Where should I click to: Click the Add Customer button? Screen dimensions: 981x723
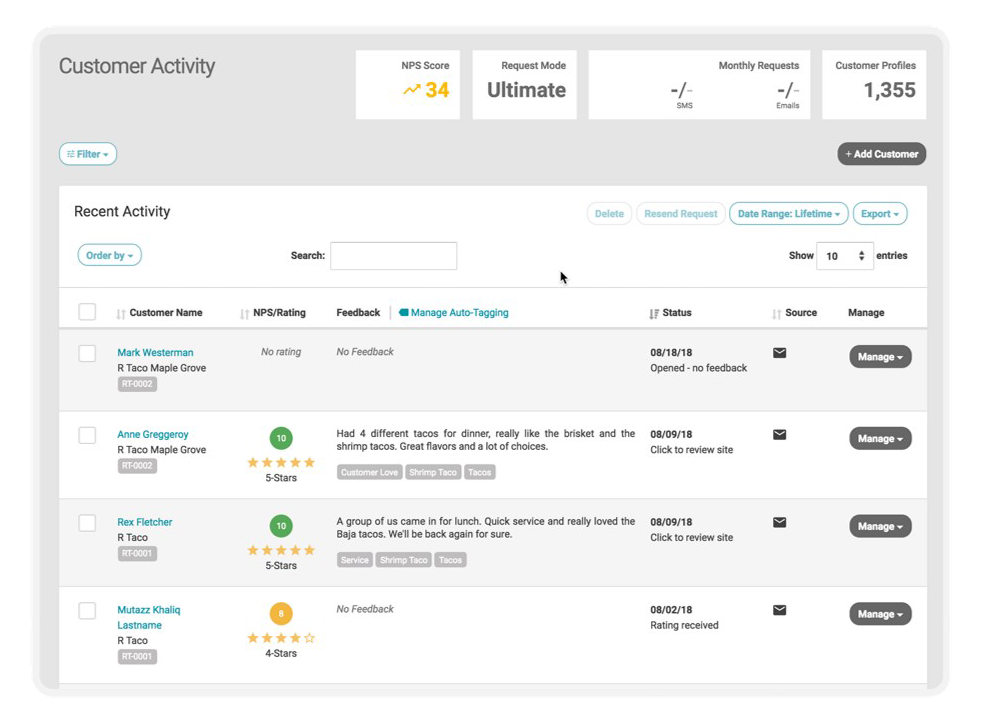pos(881,154)
